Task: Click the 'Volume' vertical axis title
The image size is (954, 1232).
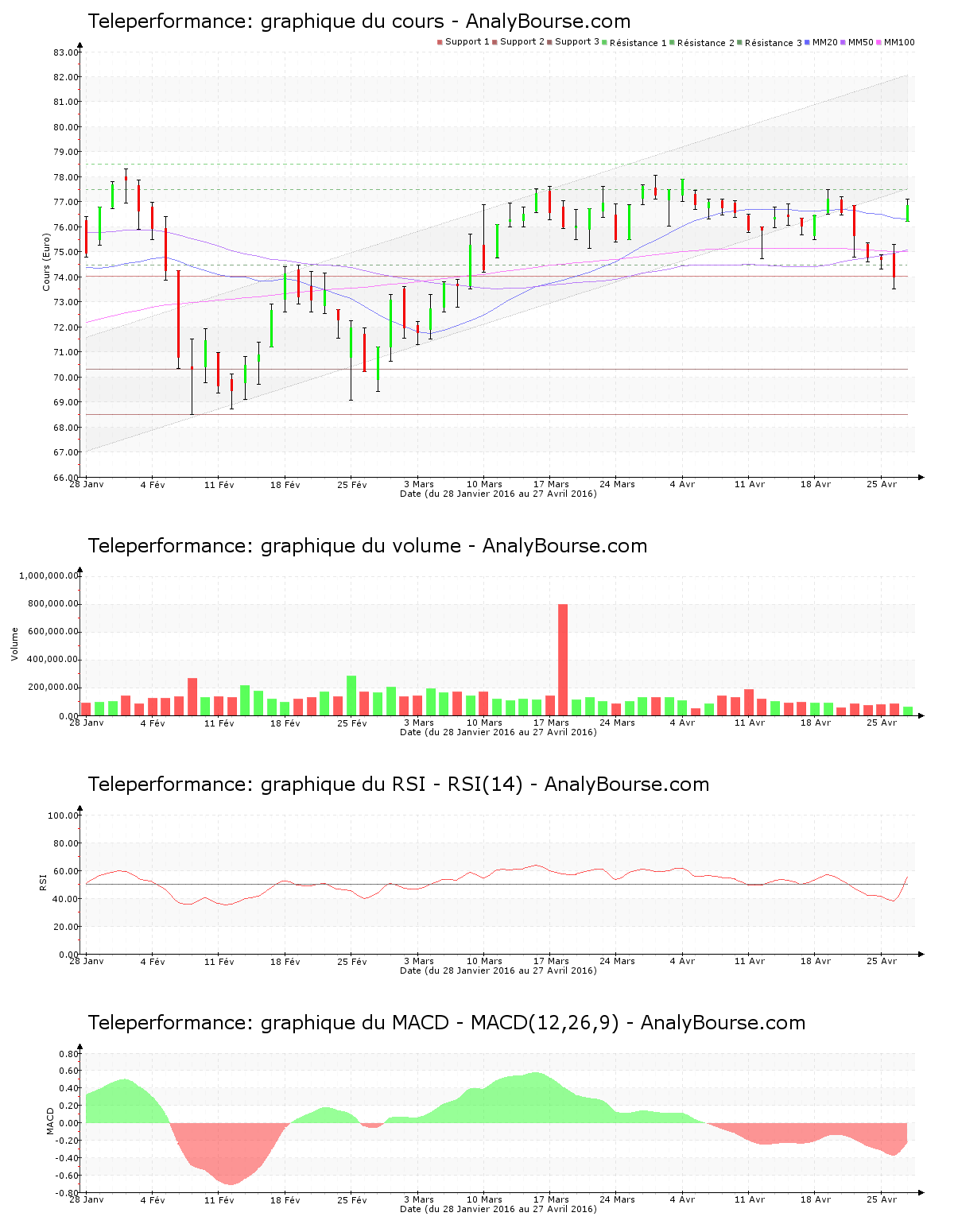Action: pyautogui.click(x=14, y=644)
